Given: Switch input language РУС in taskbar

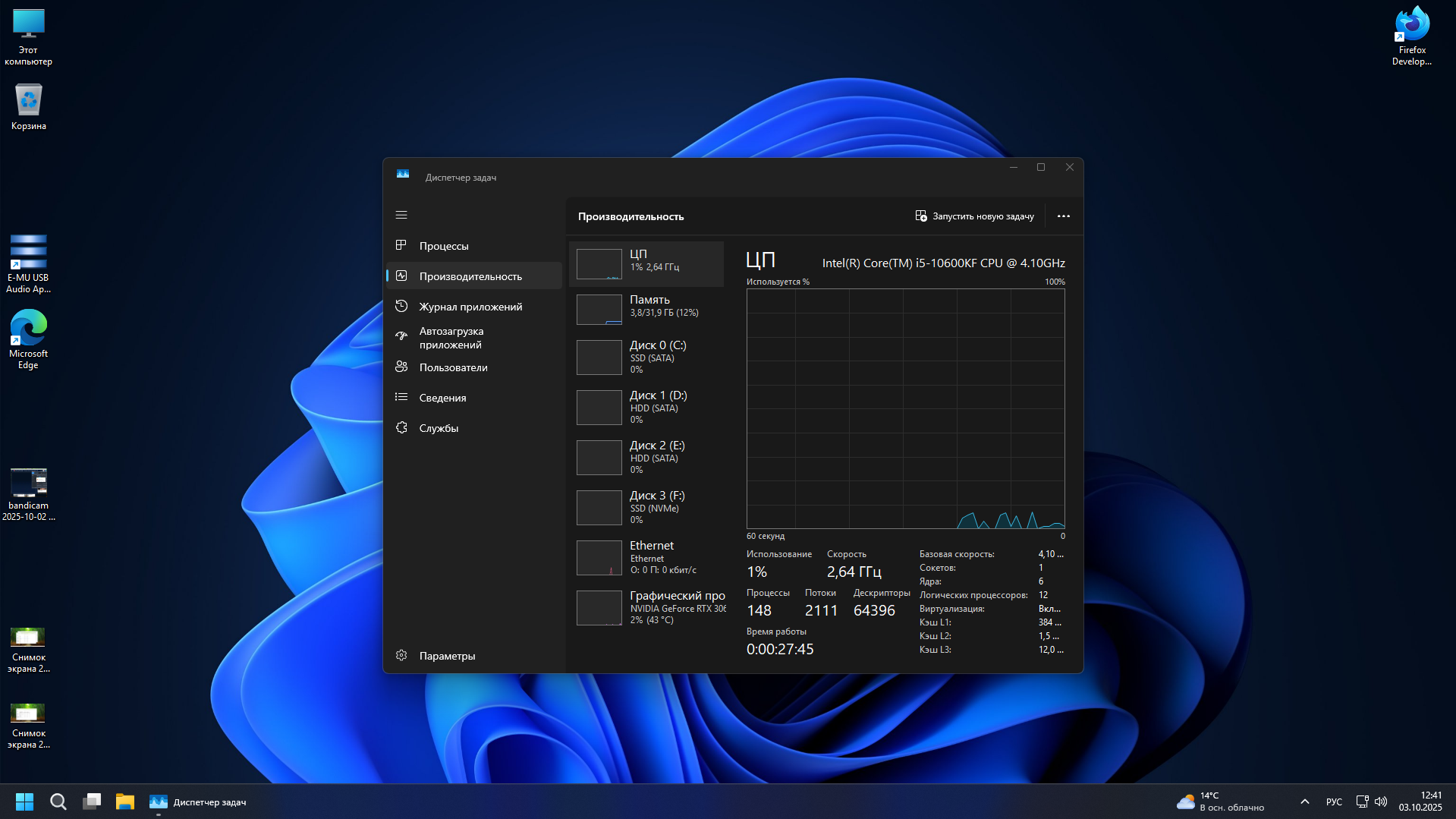Looking at the screenshot, I should point(1334,802).
